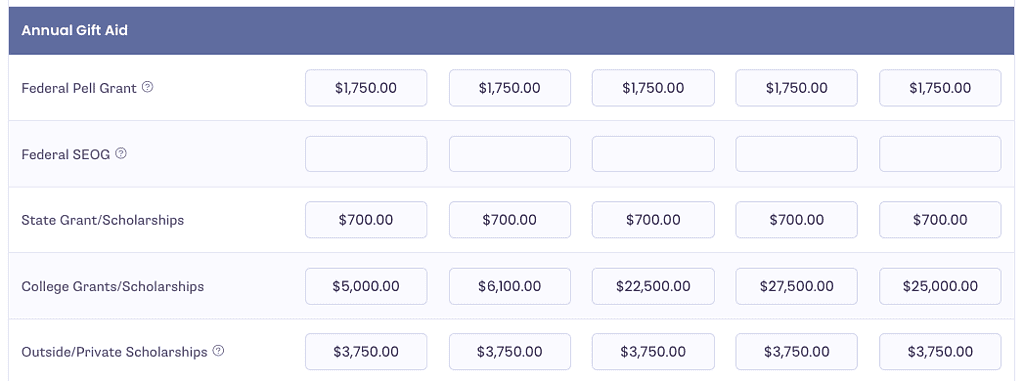Viewport: 1024px width, 381px height.
Task: Select the $6,100.00 College Grants field
Action: (x=509, y=286)
